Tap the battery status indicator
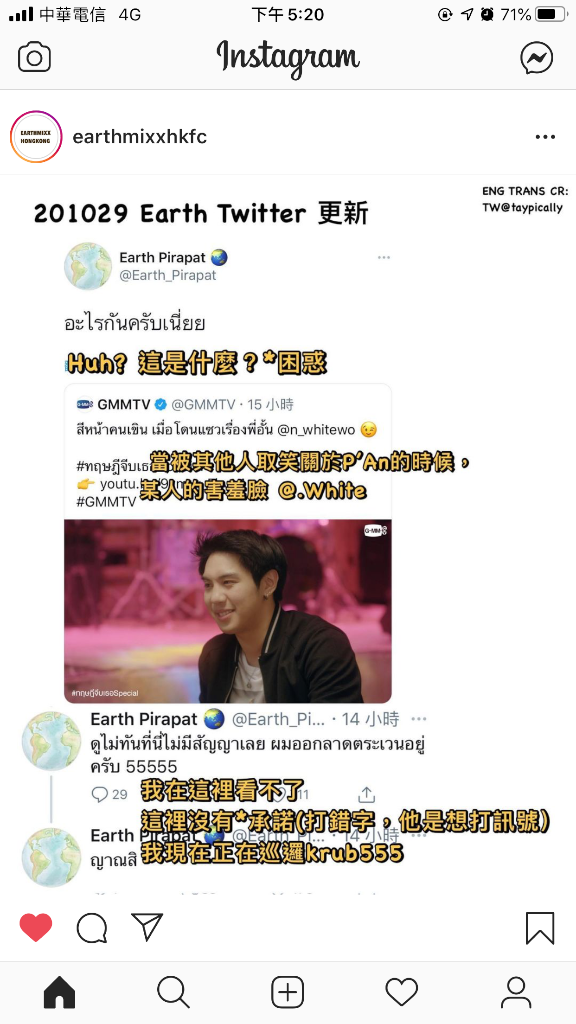 click(551, 14)
